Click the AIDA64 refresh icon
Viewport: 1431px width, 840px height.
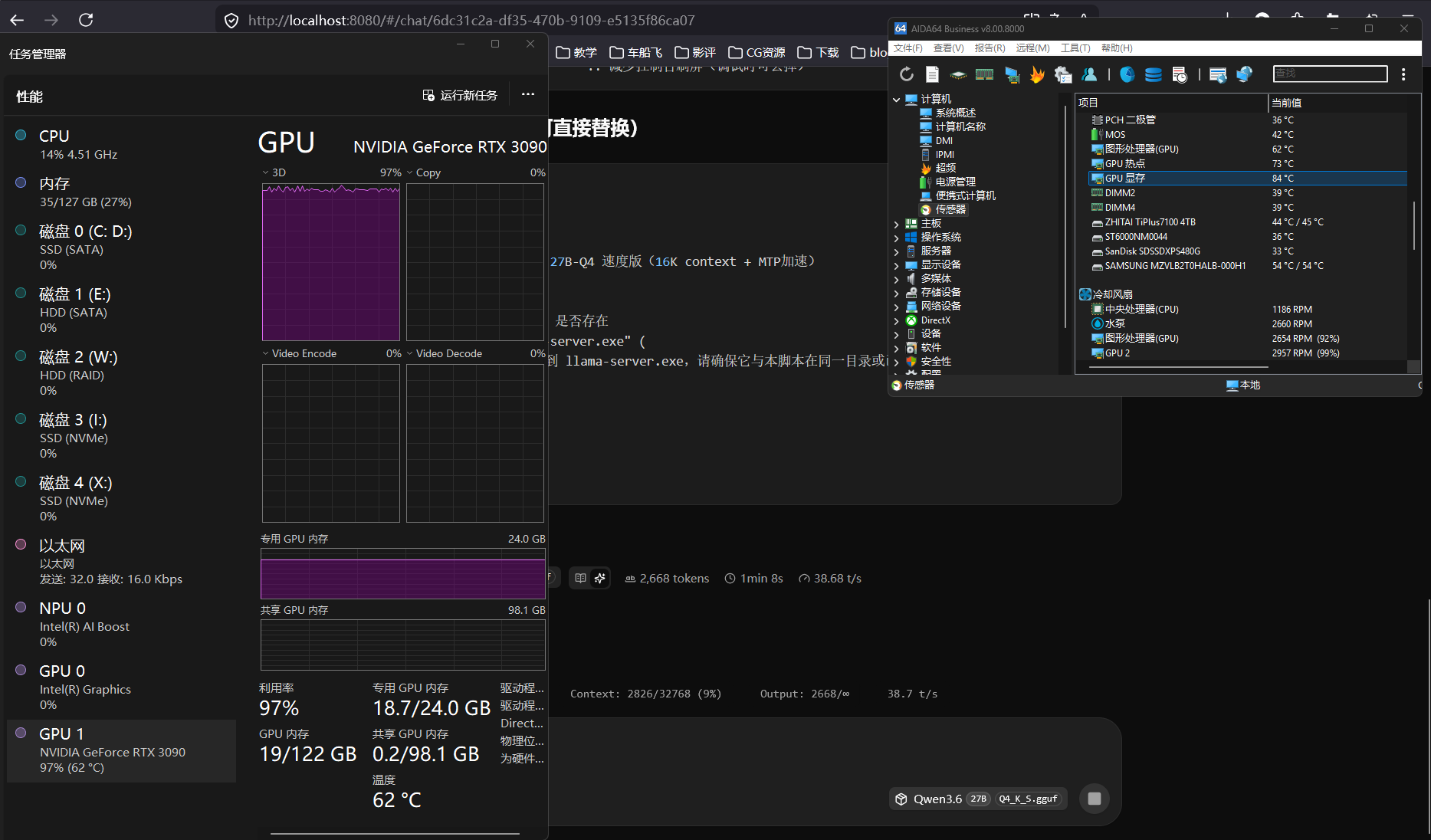[x=907, y=74]
